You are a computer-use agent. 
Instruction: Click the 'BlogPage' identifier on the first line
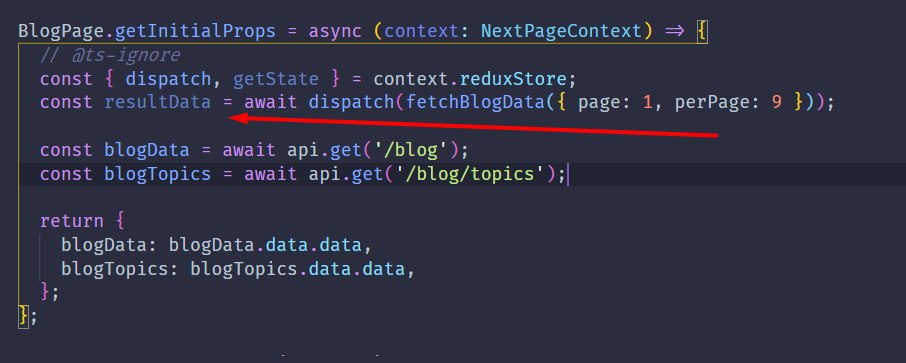point(61,31)
